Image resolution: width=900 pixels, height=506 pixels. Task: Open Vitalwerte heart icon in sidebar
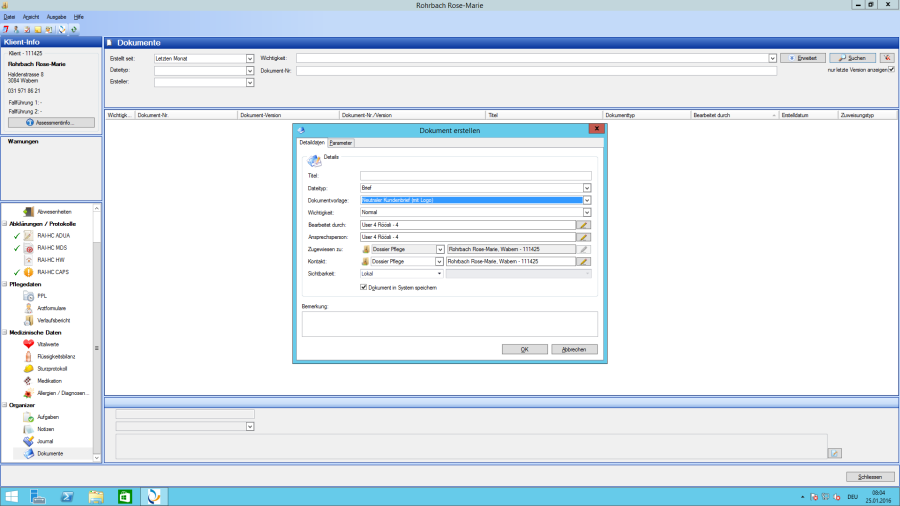pyautogui.click(x=29, y=344)
